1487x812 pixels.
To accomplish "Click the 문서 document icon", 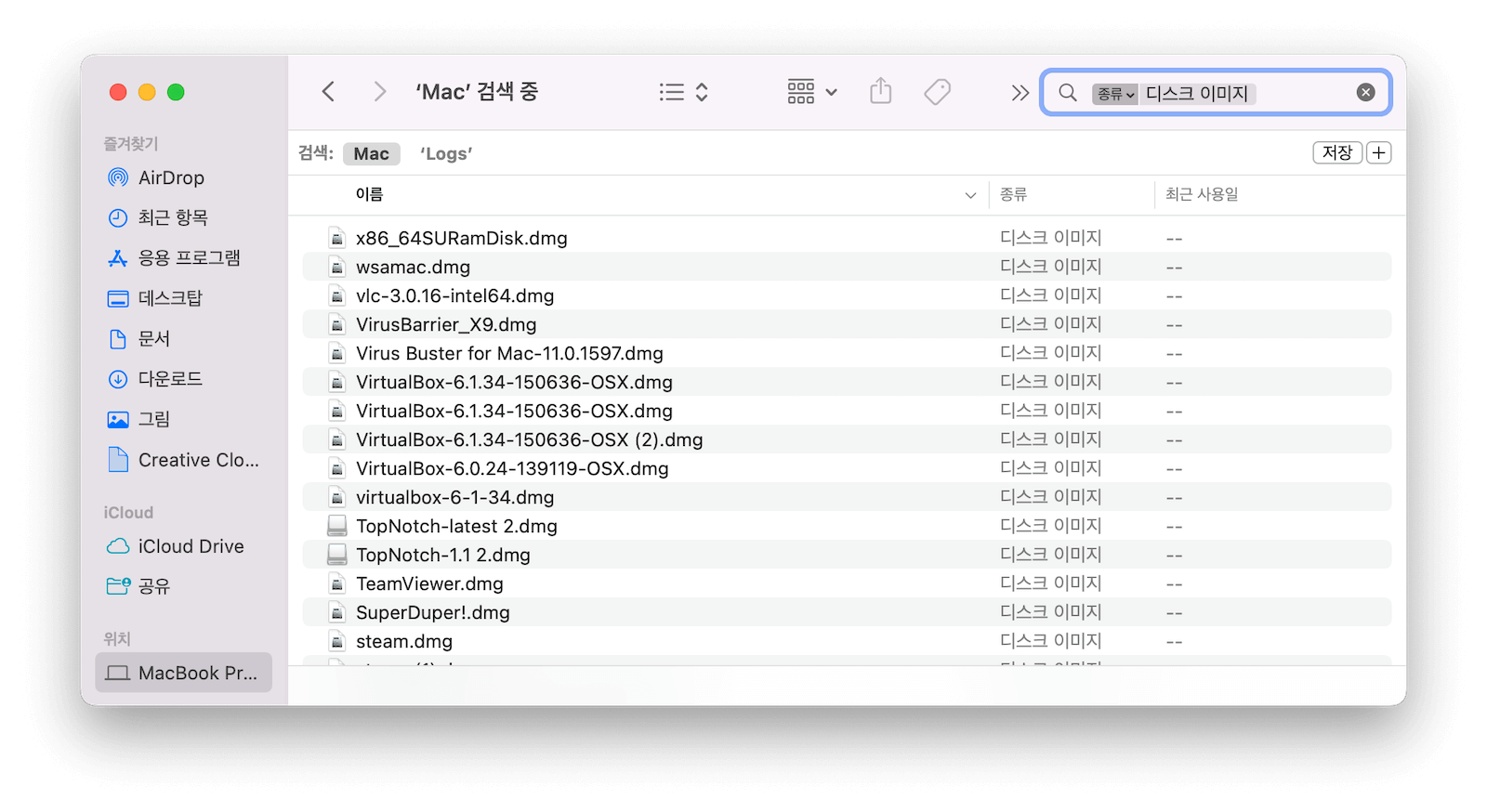I will tap(118, 339).
